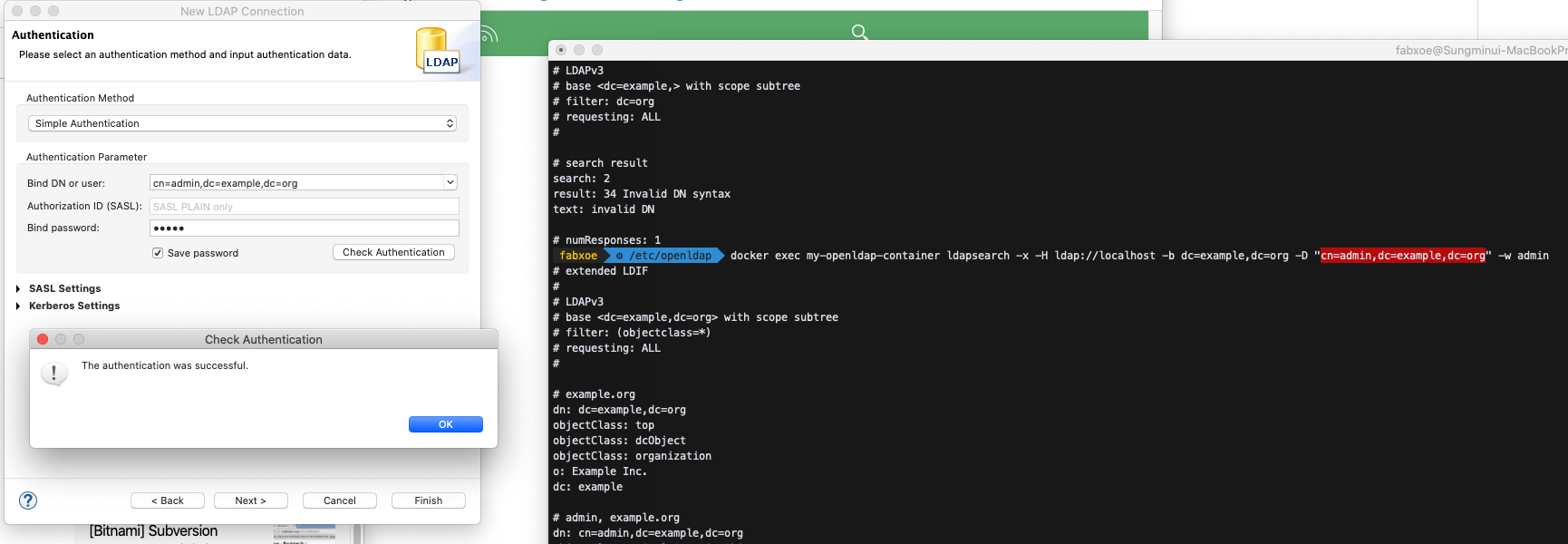Click 'text: invalid DN' terminal line
1568x544 pixels.
604,209
